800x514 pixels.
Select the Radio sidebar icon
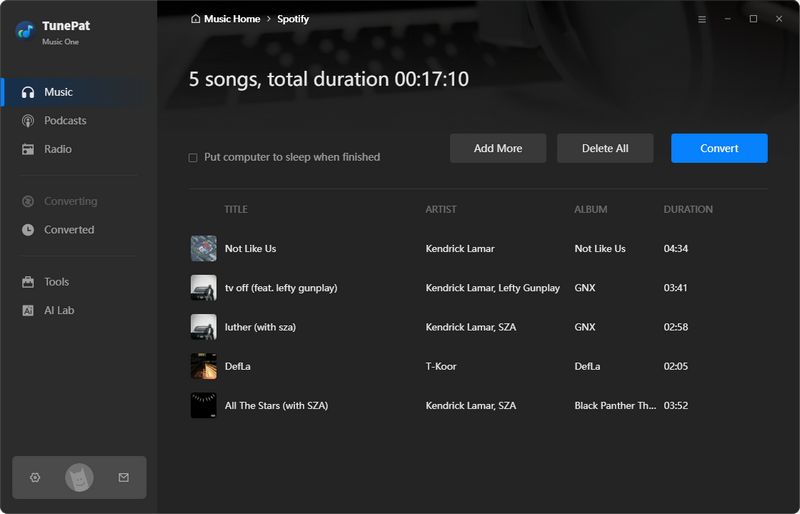(x=28, y=149)
